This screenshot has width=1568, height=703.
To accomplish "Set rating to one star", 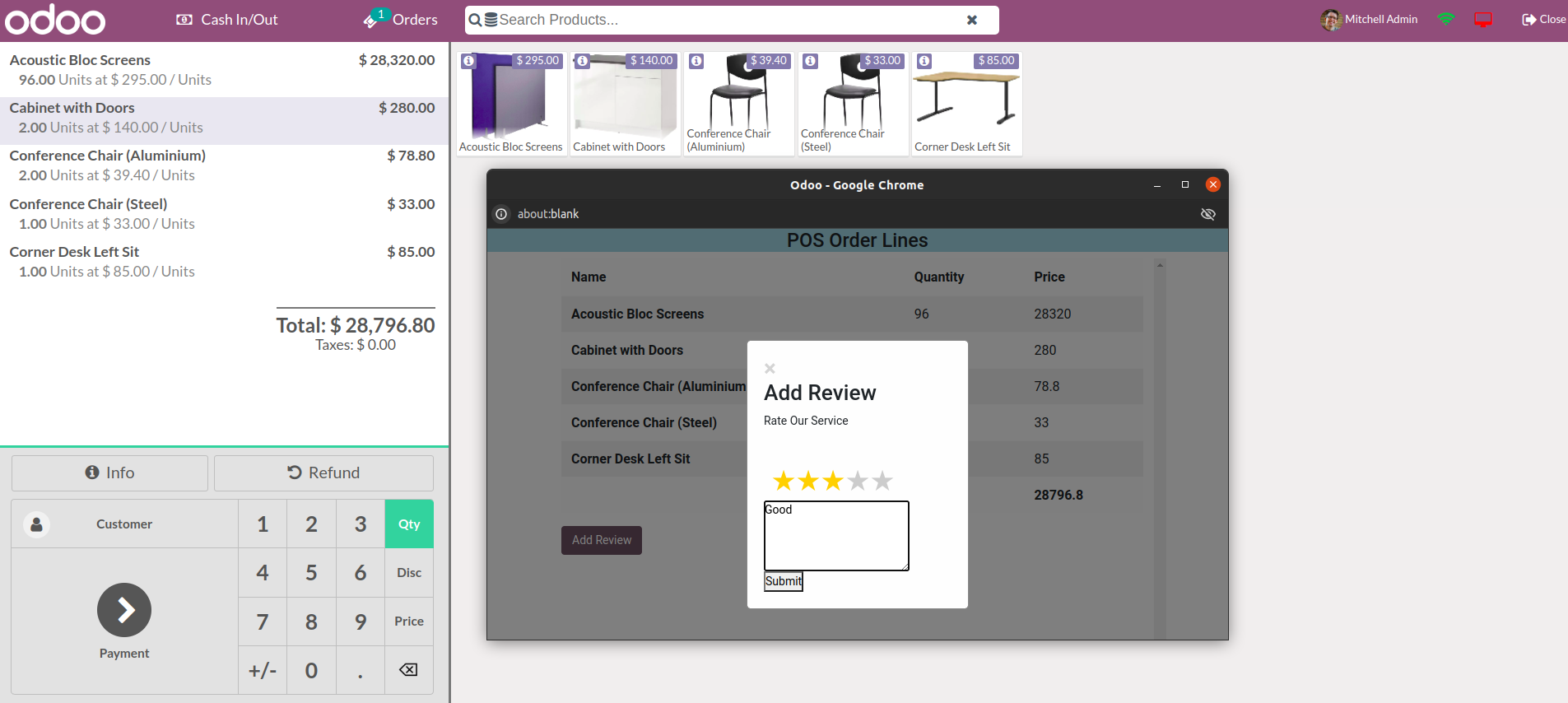I will 784,481.
